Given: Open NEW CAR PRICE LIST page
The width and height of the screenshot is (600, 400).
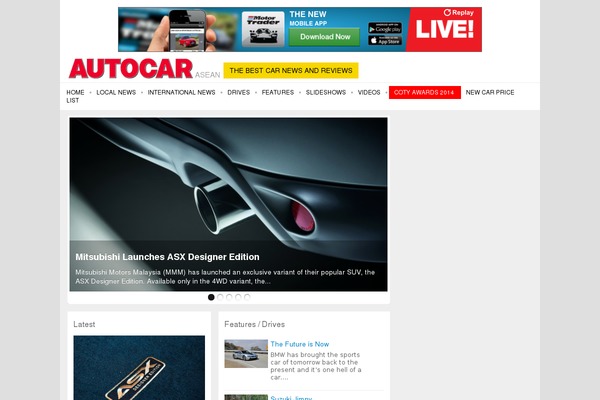Looking at the screenshot, I should [490, 92].
